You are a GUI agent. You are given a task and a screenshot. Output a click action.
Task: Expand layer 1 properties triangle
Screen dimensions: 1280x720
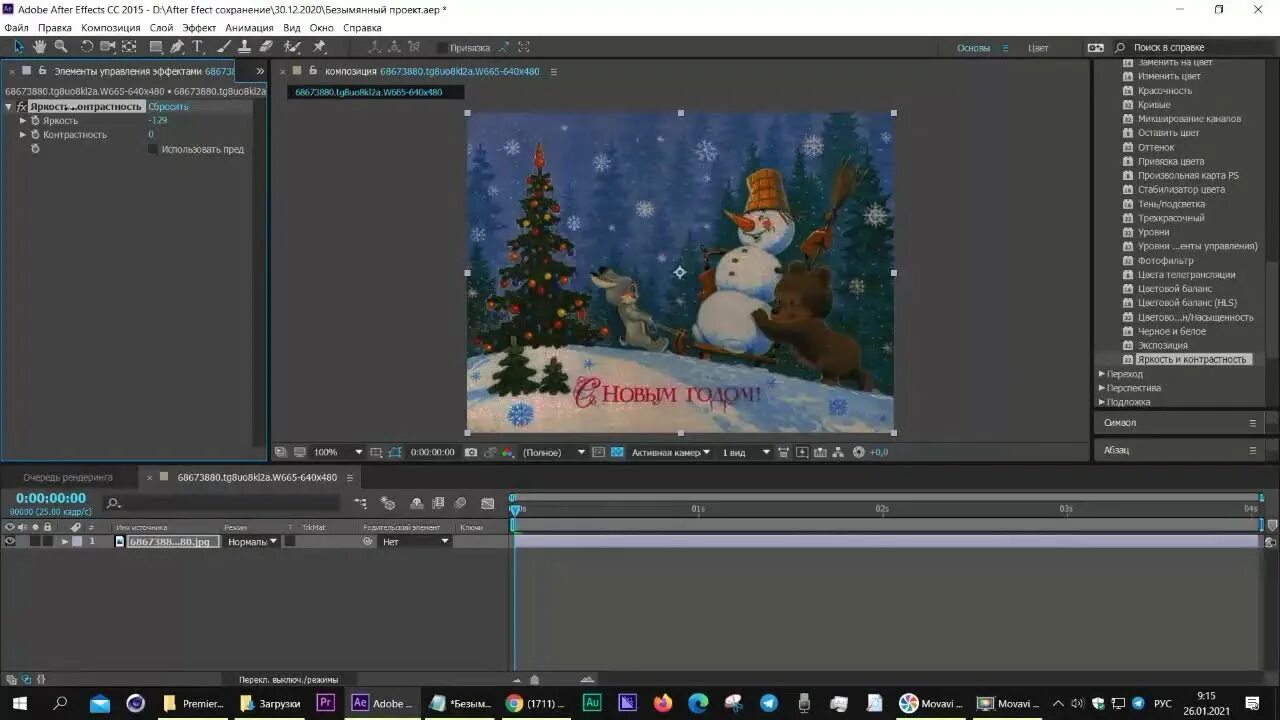65,541
